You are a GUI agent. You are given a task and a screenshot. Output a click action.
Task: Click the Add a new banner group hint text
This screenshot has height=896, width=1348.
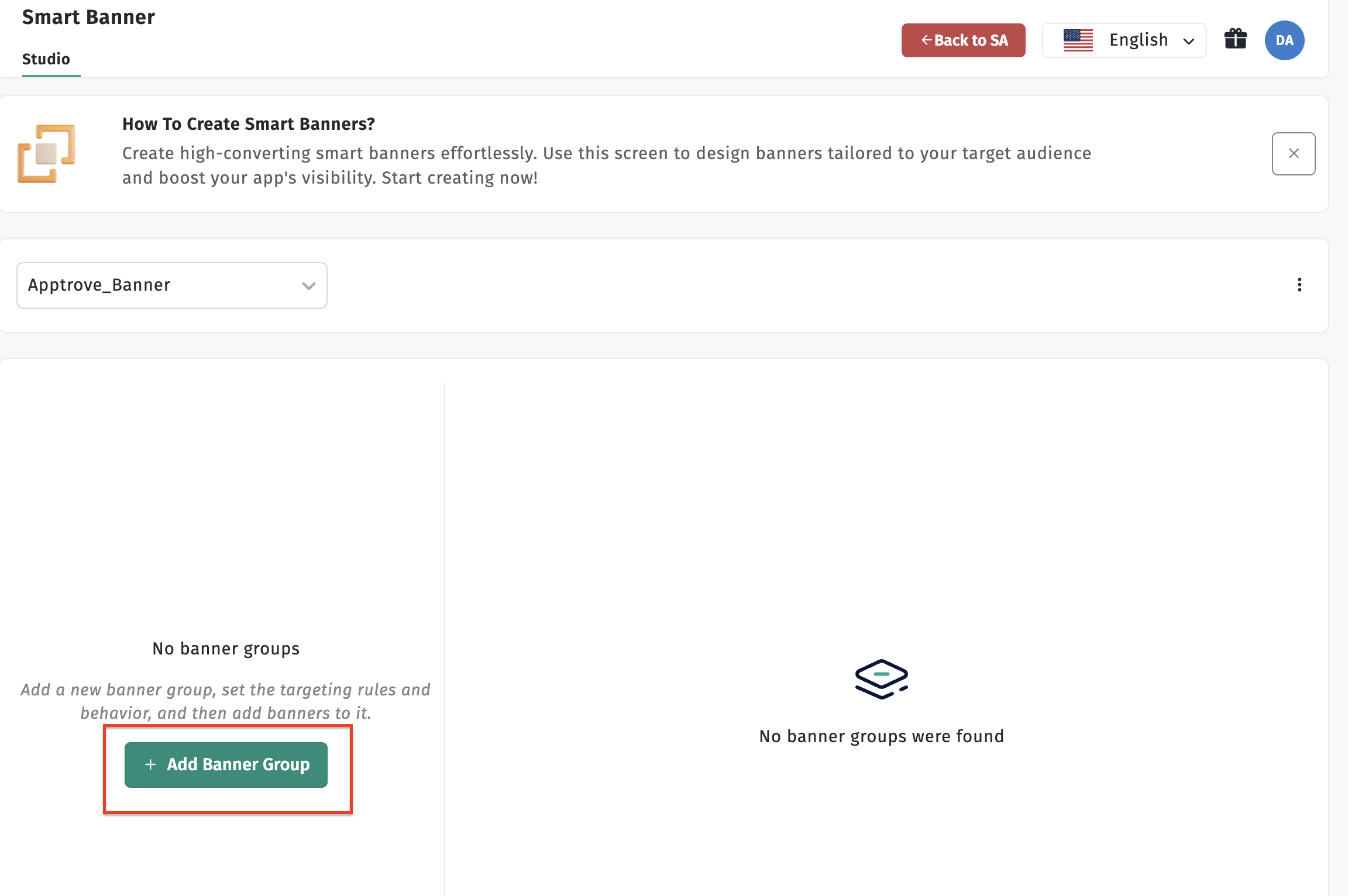(x=226, y=701)
